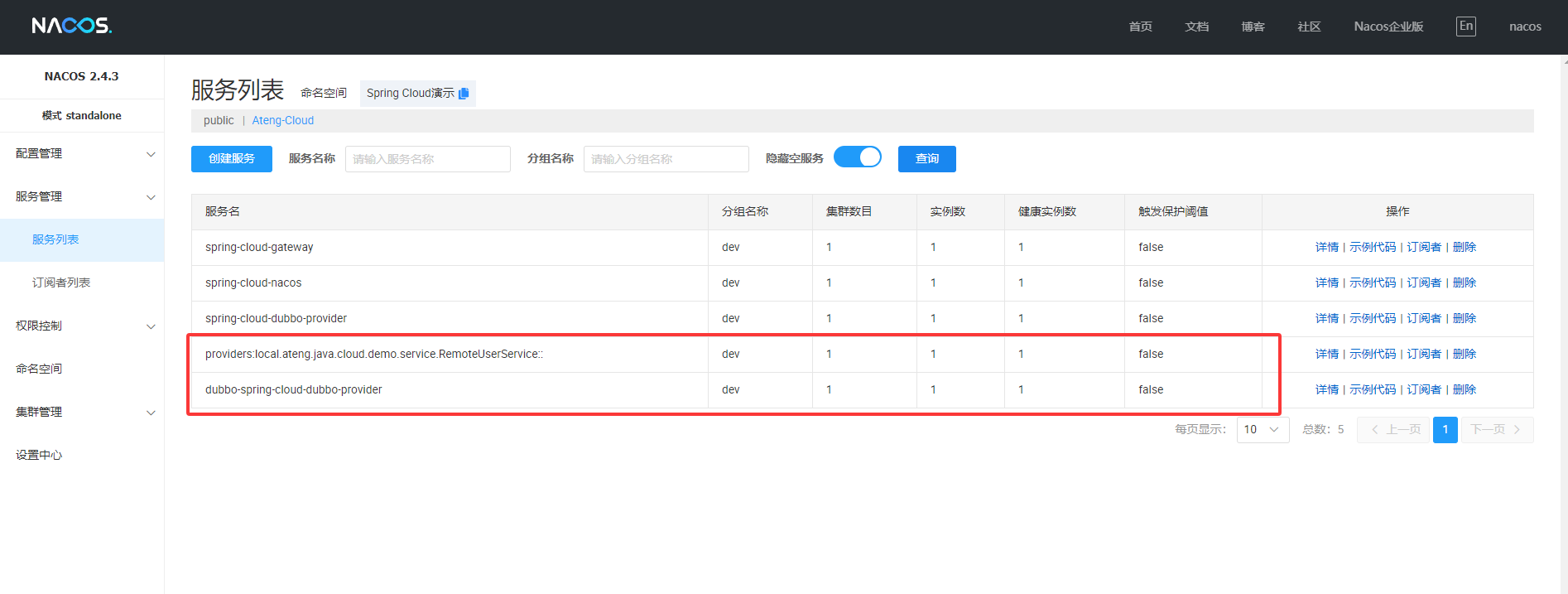Click the 创建服务 button
1568x594 pixels.
point(231,159)
